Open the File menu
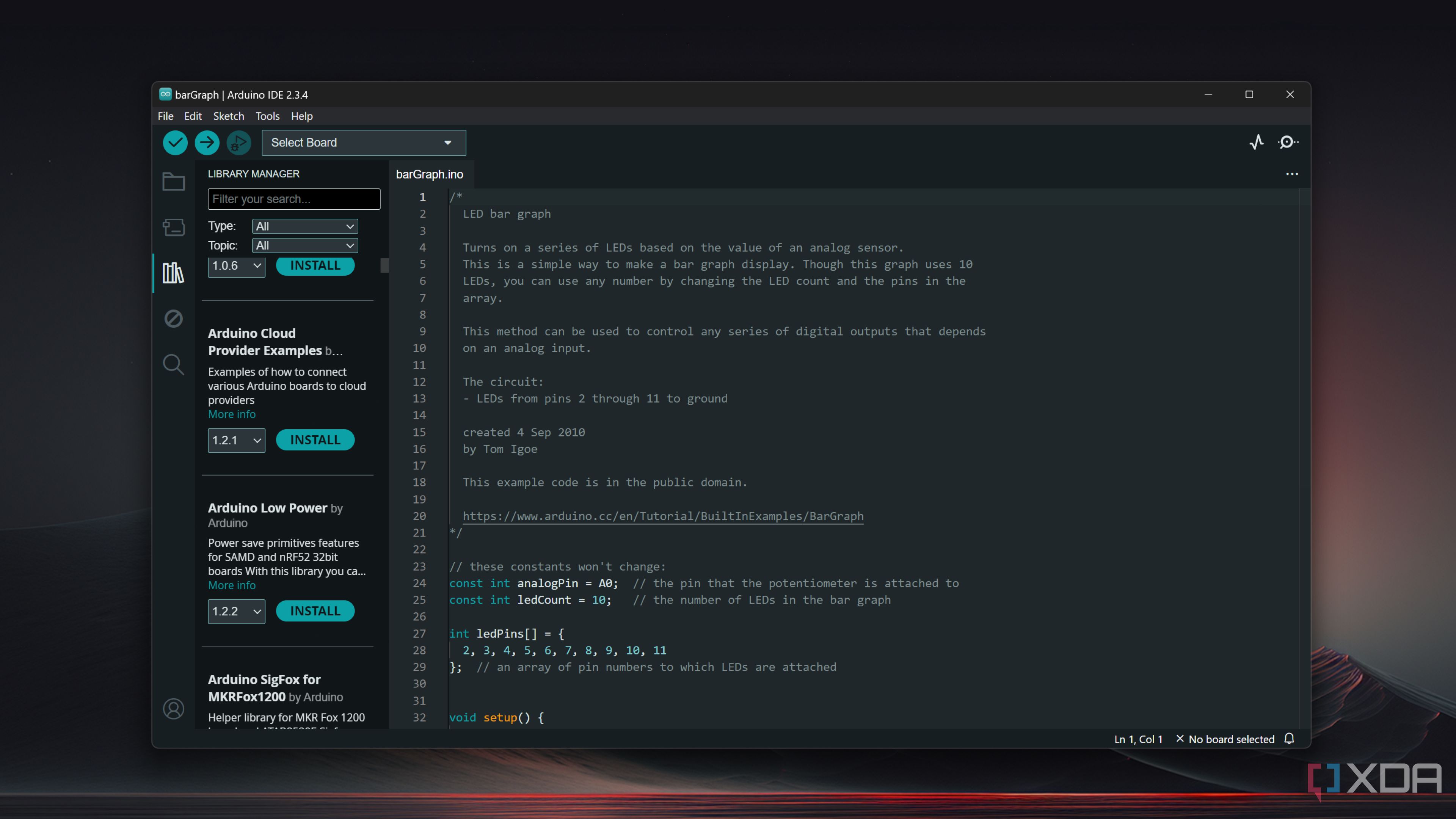Viewport: 1456px width, 819px height. coord(166,116)
